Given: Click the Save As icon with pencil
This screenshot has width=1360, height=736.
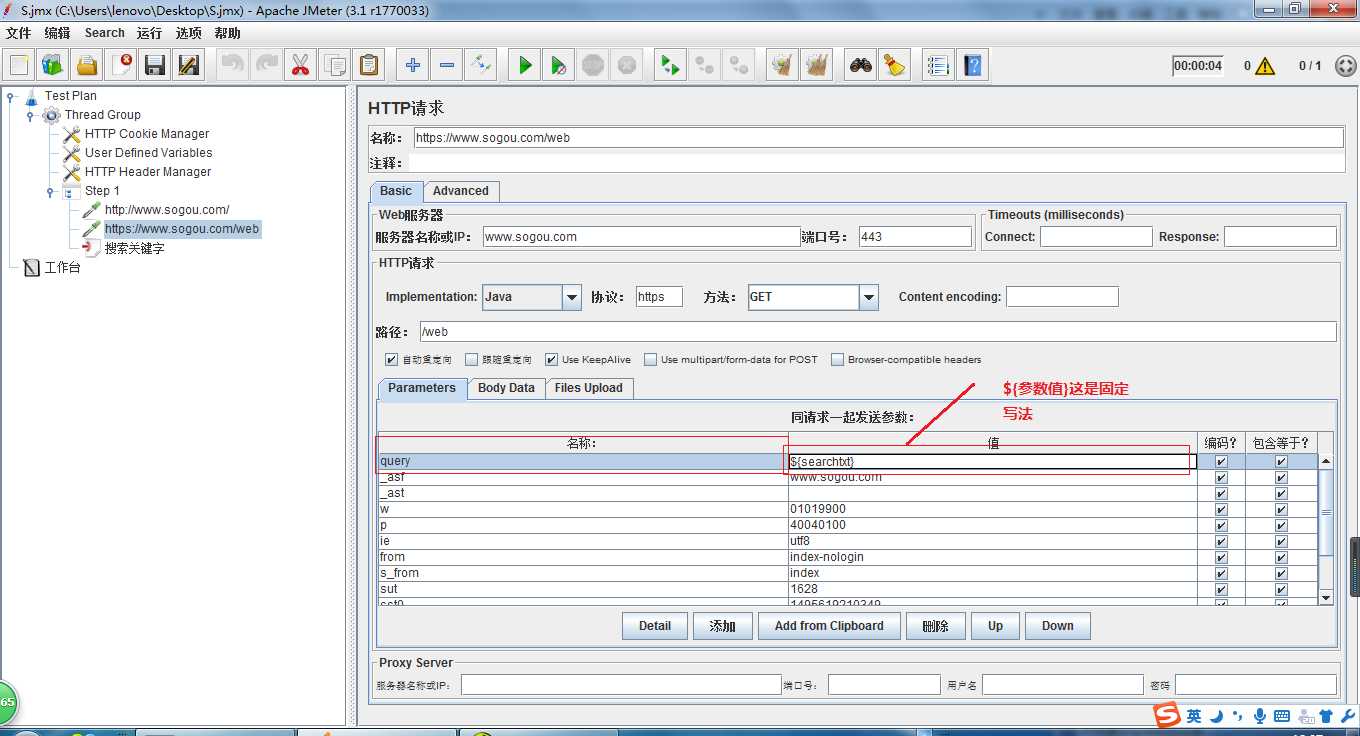Looking at the screenshot, I should coord(189,65).
